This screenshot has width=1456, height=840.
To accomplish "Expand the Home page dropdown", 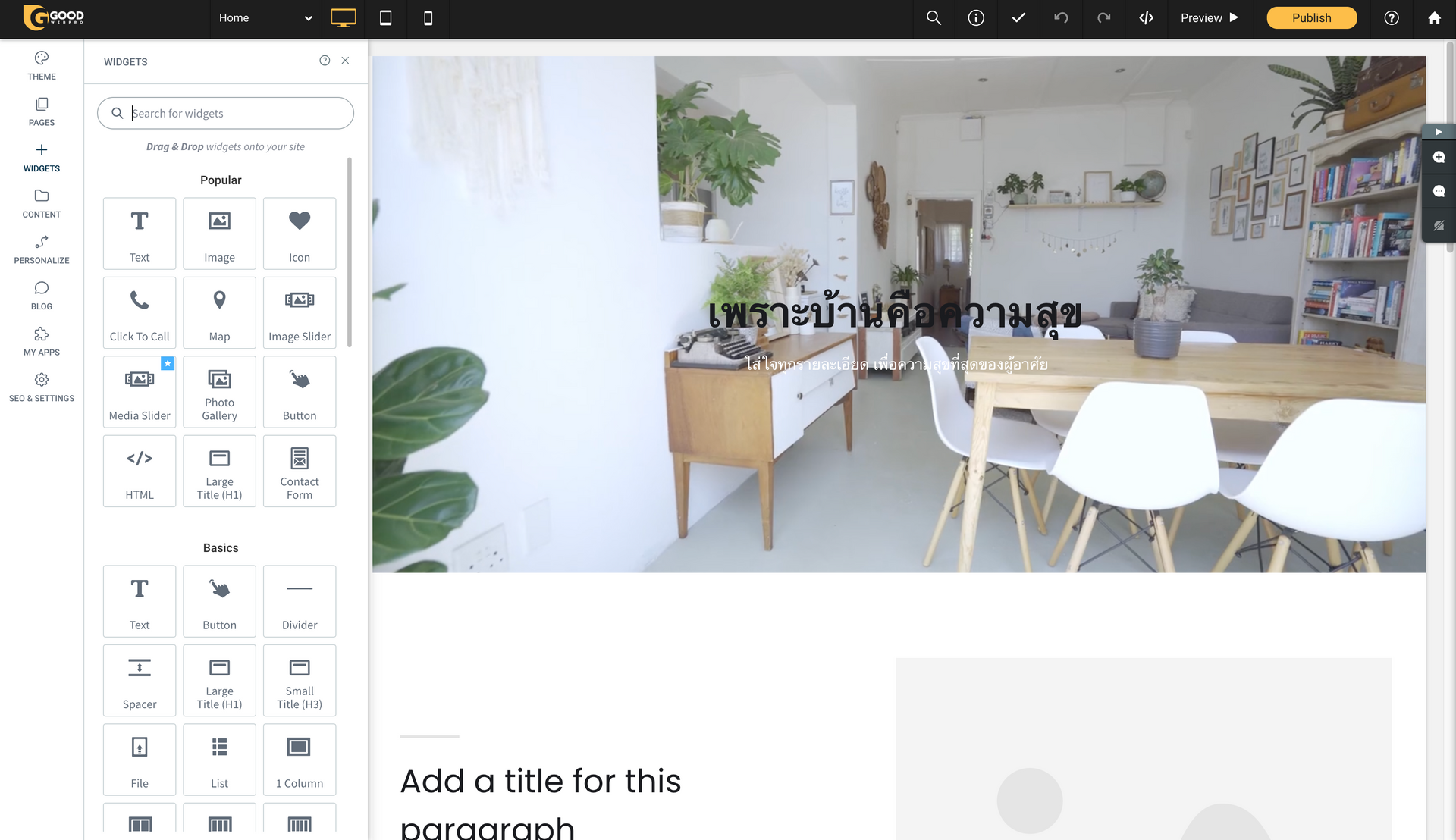I will tap(306, 17).
